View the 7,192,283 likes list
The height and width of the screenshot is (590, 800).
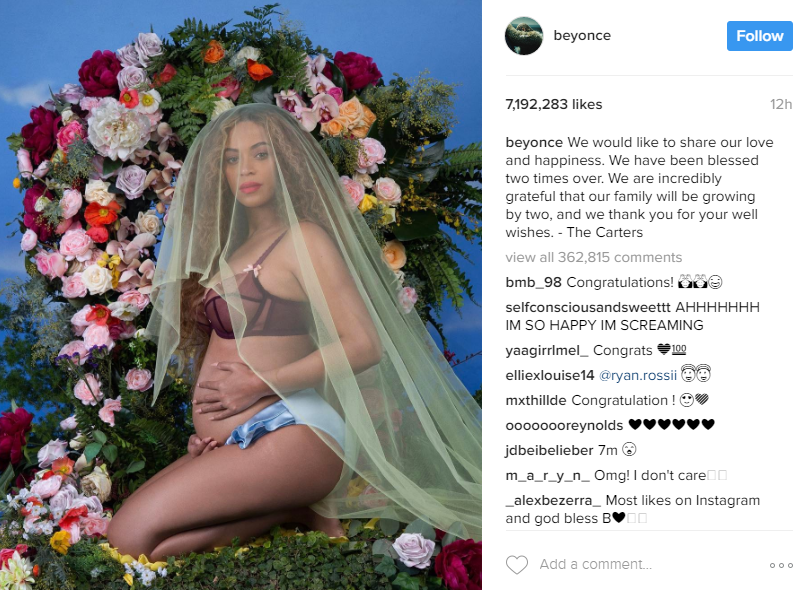554,104
